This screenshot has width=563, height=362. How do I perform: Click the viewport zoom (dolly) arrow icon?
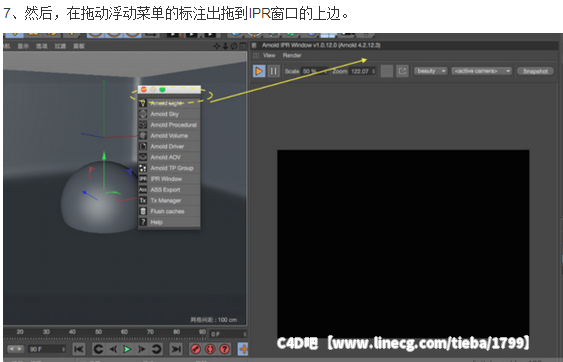(225, 46)
